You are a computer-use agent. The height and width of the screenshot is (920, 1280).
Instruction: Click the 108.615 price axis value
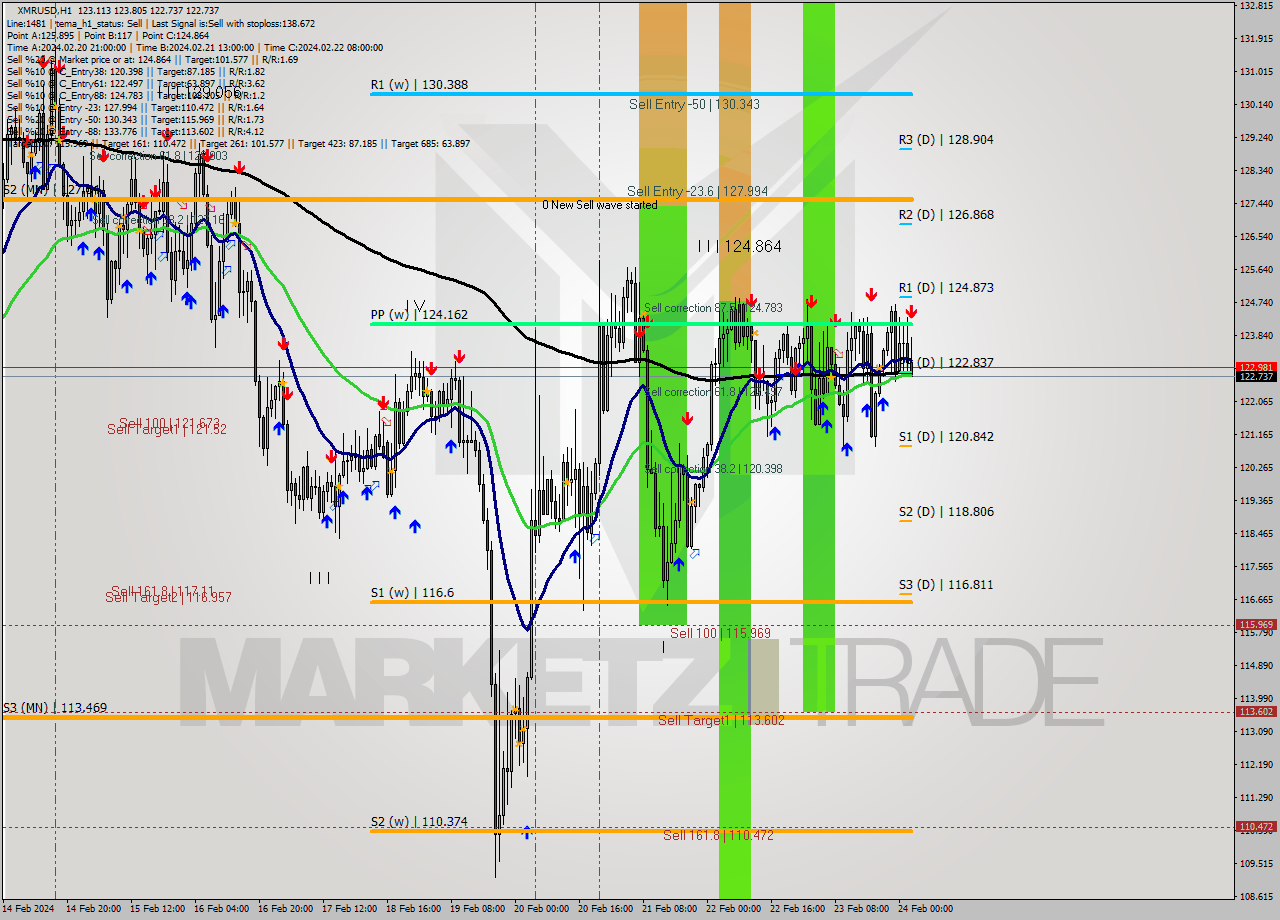tap(1256, 896)
